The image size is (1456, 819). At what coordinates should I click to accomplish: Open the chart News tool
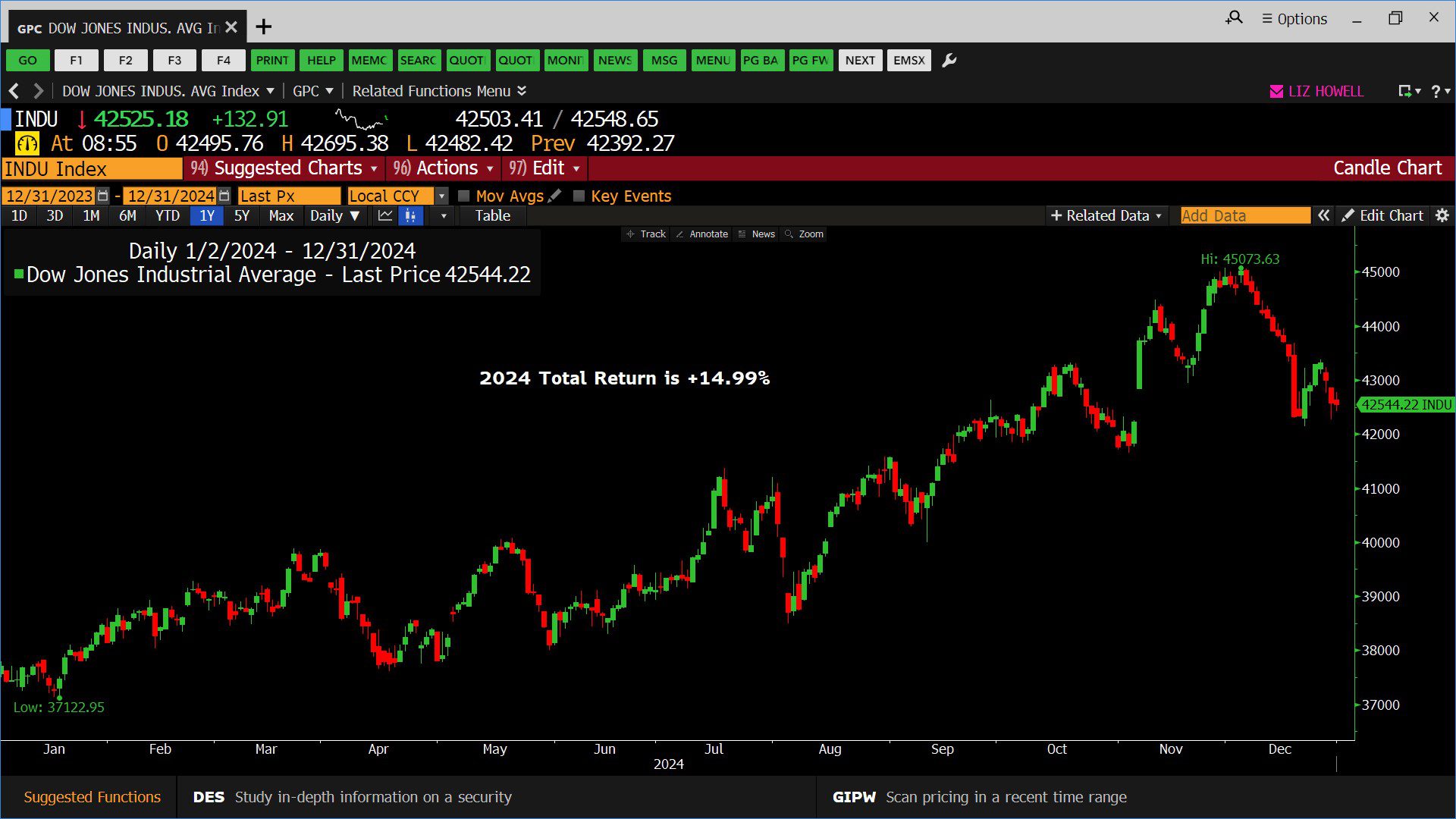point(756,234)
